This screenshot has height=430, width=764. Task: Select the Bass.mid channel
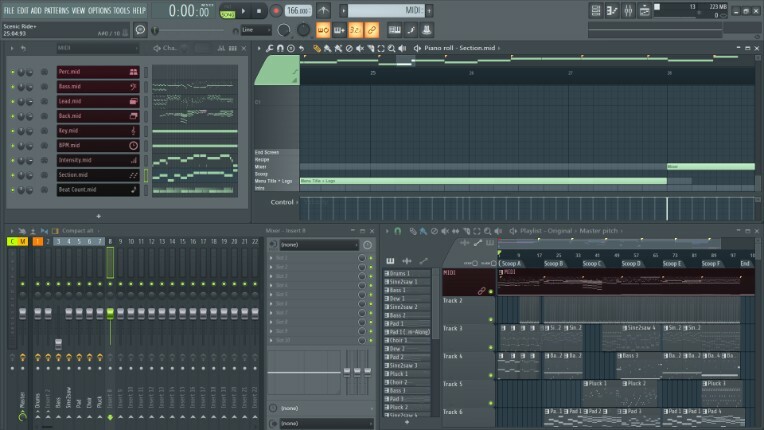pyautogui.click(x=98, y=86)
